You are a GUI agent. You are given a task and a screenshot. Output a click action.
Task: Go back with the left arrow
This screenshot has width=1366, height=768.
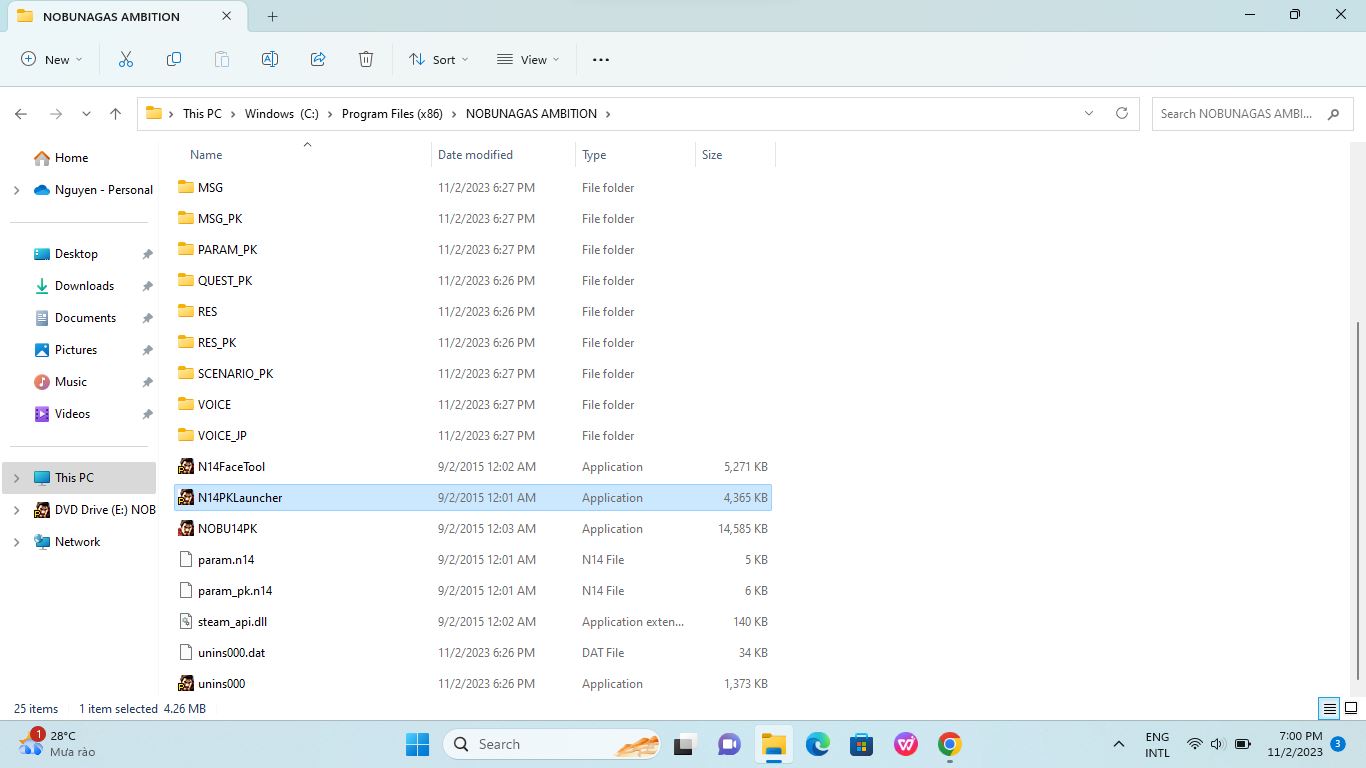(x=21, y=114)
